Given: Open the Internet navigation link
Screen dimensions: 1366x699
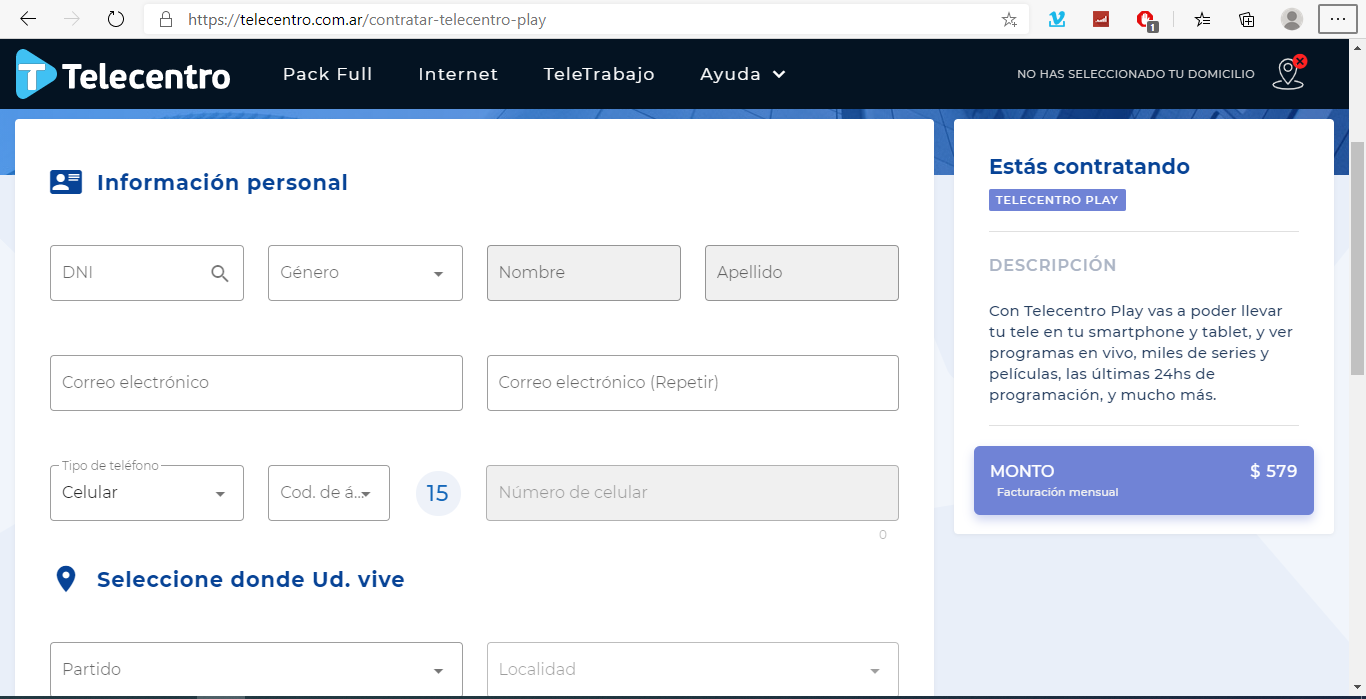Looking at the screenshot, I should coord(458,74).
